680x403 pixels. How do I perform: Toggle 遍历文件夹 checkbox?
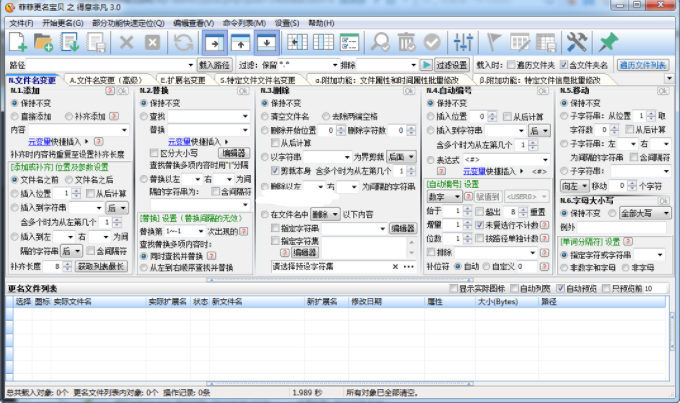point(511,65)
